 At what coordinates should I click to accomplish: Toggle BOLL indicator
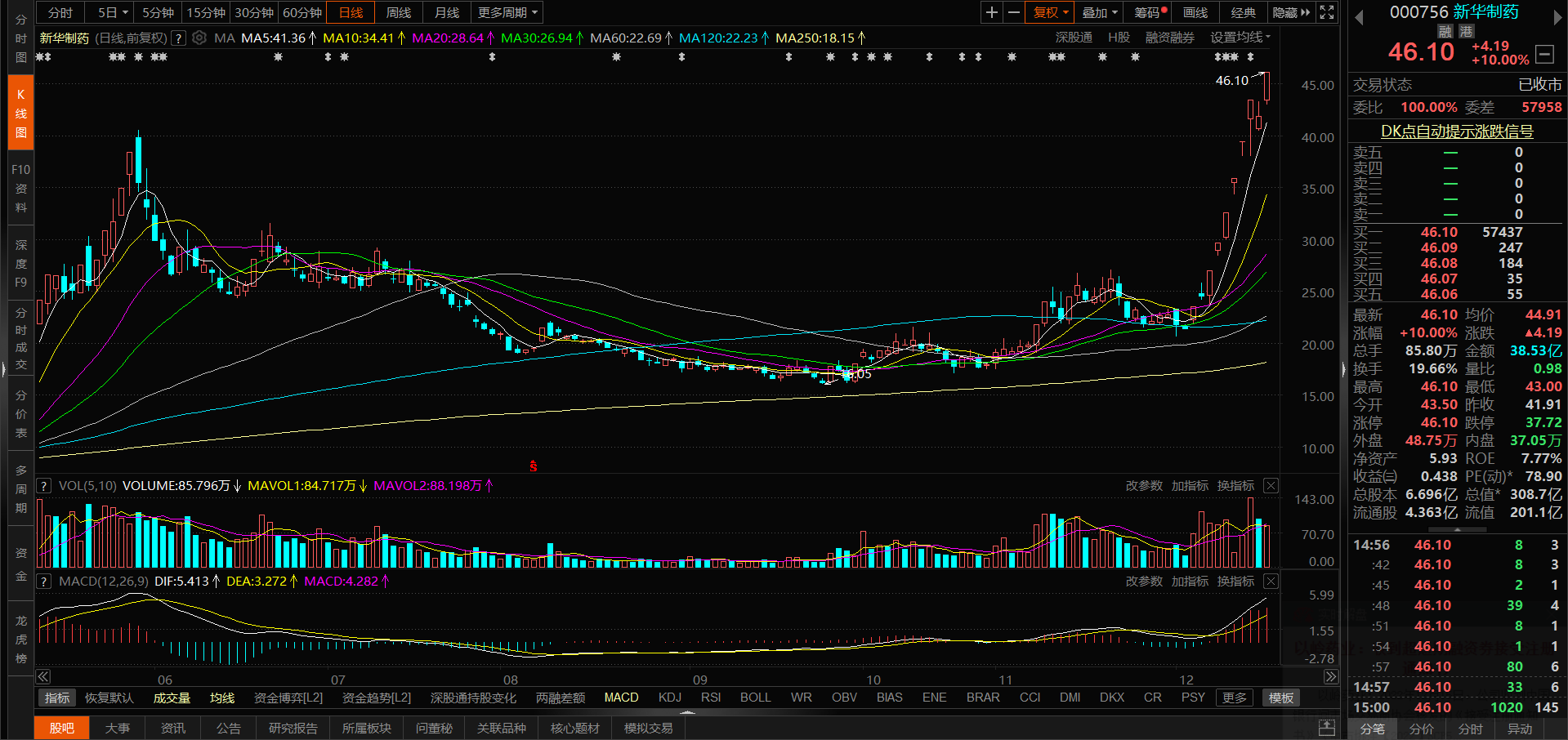pyautogui.click(x=756, y=698)
